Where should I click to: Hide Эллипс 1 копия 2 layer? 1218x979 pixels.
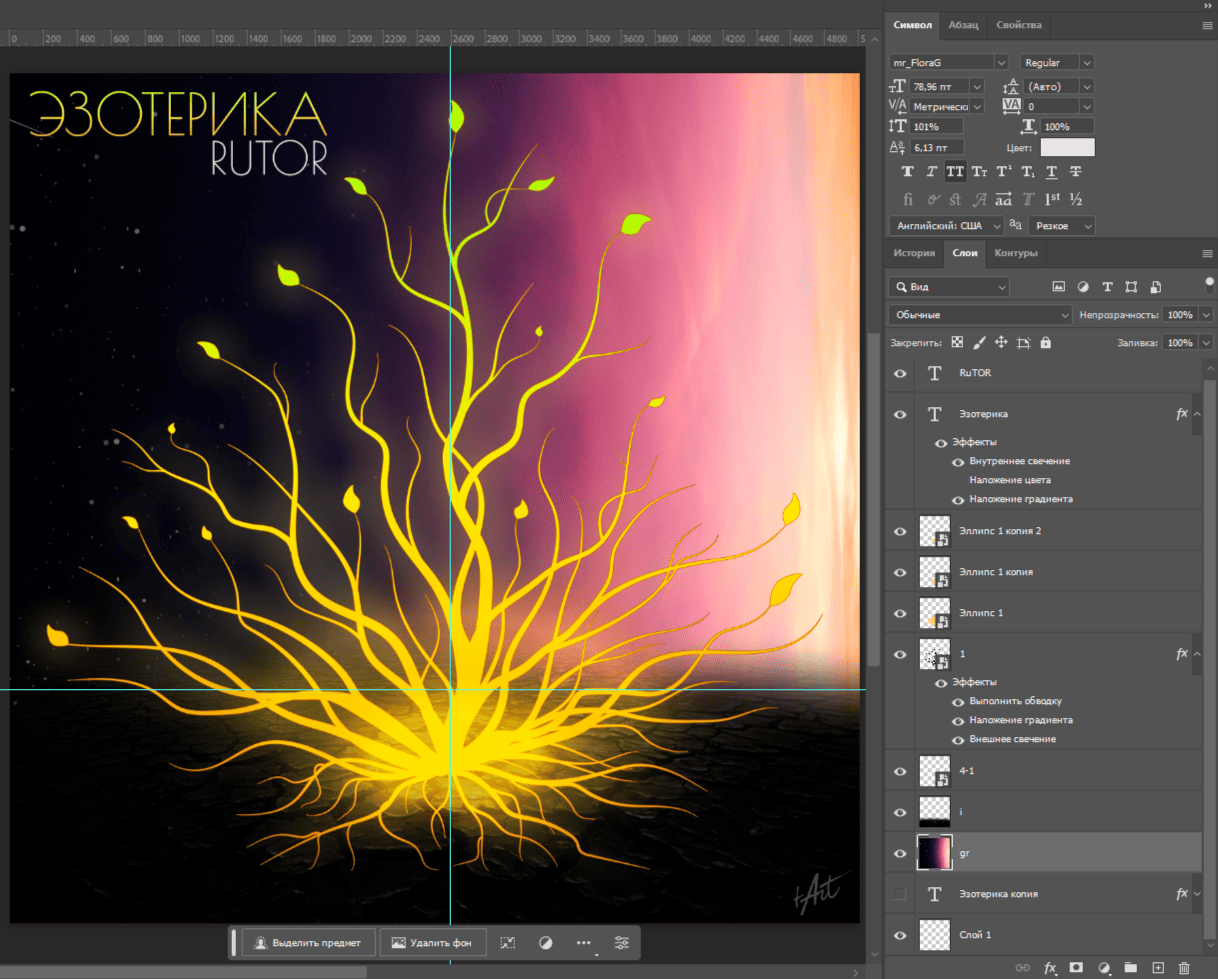(900, 531)
